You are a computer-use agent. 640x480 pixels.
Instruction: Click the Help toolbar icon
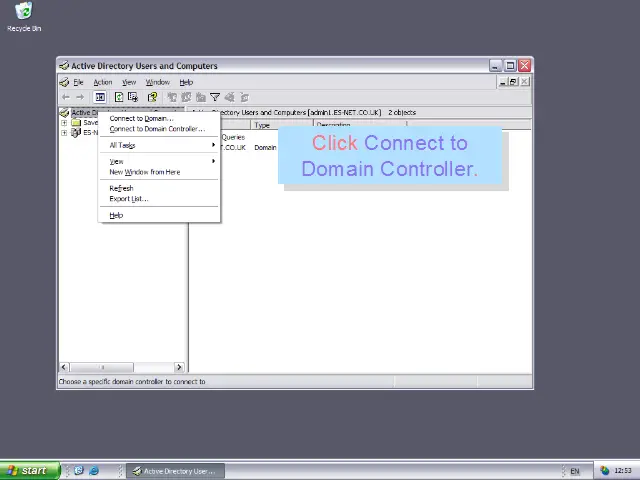[152, 97]
